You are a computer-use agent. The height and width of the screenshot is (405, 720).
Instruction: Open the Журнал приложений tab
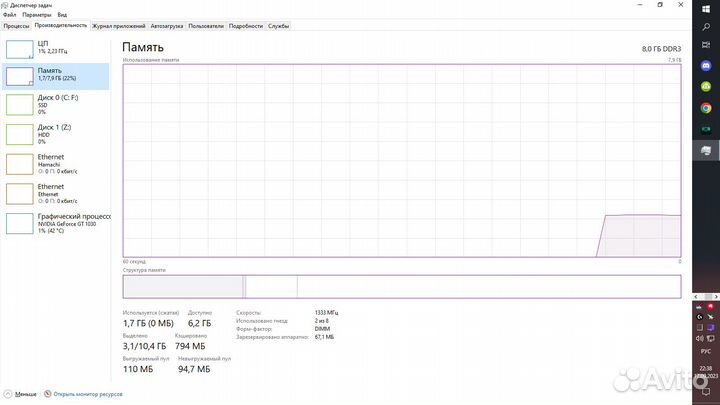tap(118, 26)
